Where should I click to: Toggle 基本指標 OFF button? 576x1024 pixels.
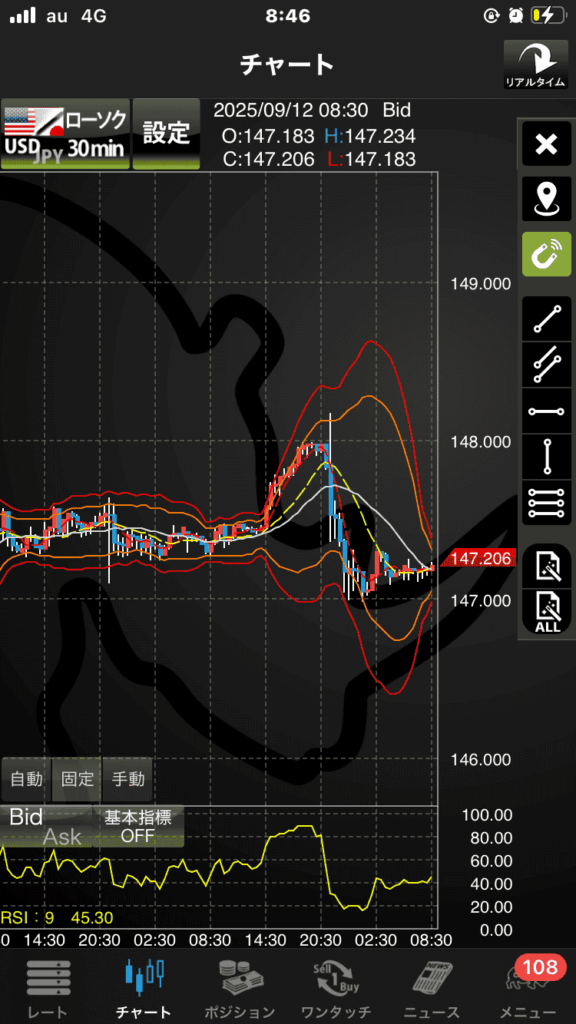coord(138,826)
